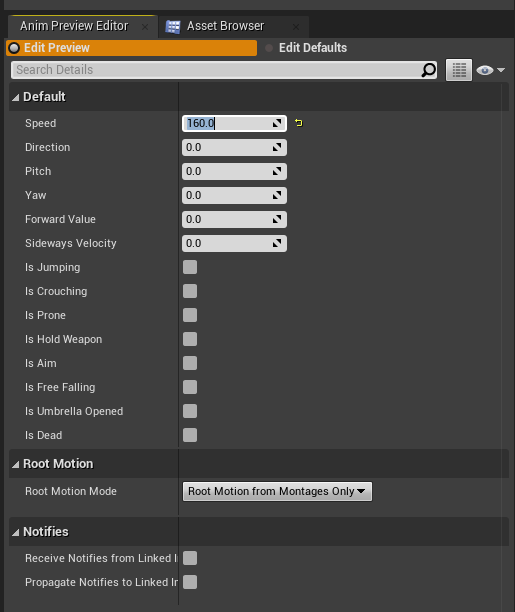Click the Yaw field spin arrow icon

tap(277, 196)
